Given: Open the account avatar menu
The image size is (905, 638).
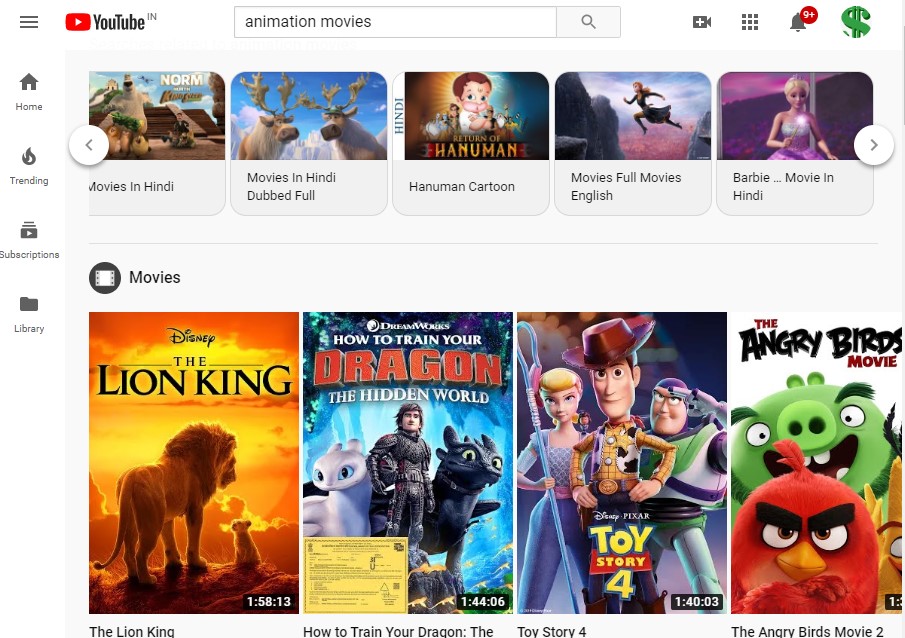Looking at the screenshot, I should tap(855, 22).
